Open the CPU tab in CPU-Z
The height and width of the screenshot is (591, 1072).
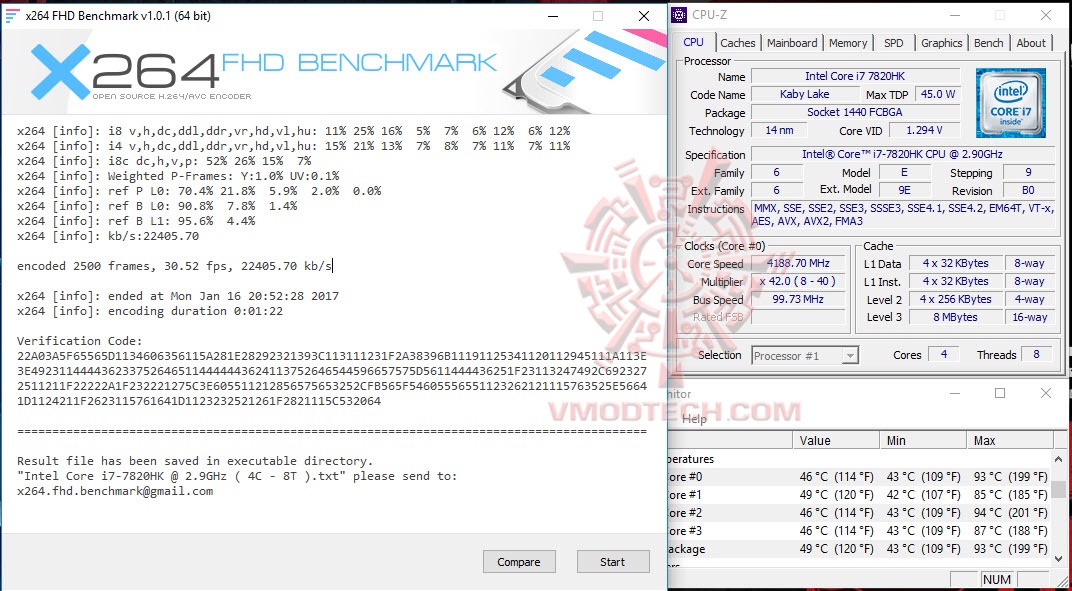click(693, 42)
